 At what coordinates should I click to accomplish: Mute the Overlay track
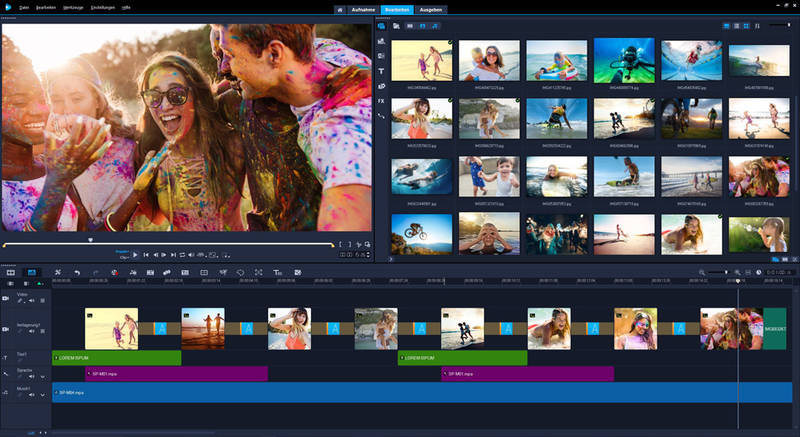point(32,331)
